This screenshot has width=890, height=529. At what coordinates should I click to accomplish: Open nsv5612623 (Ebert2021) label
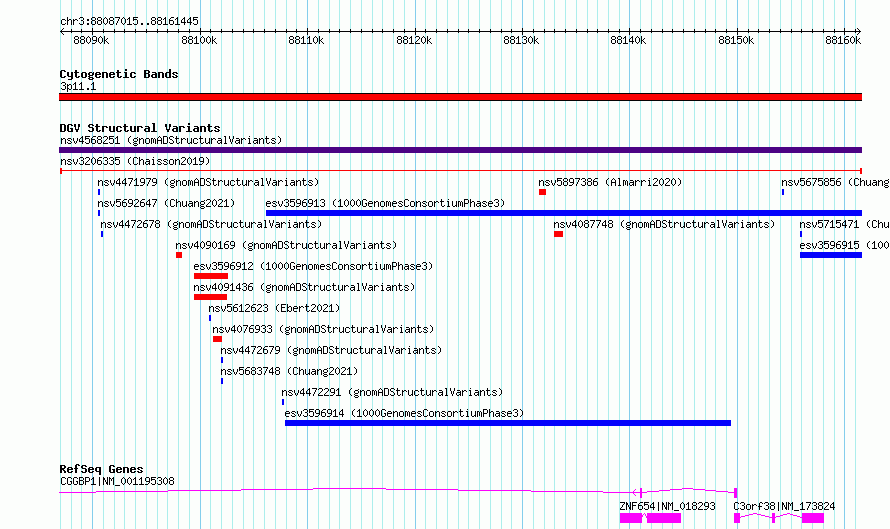274,308
